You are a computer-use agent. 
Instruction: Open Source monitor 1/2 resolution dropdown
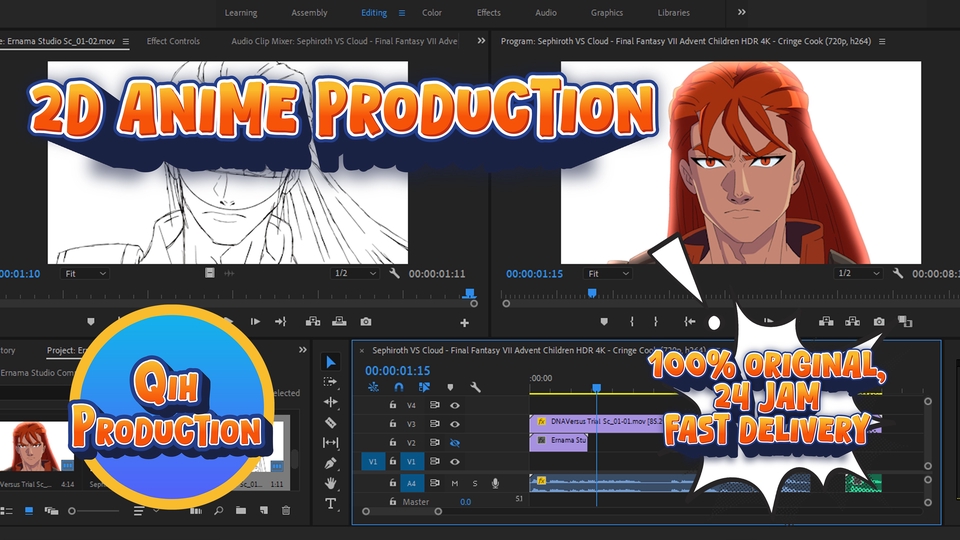click(x=354, y=273)
